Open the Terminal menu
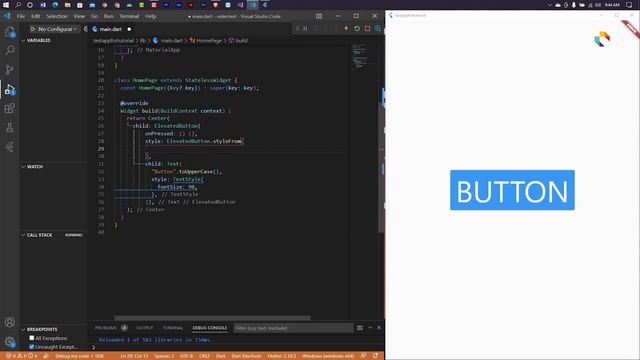Image resolution: width=640 pixels, height=360 pixels. 129,16
